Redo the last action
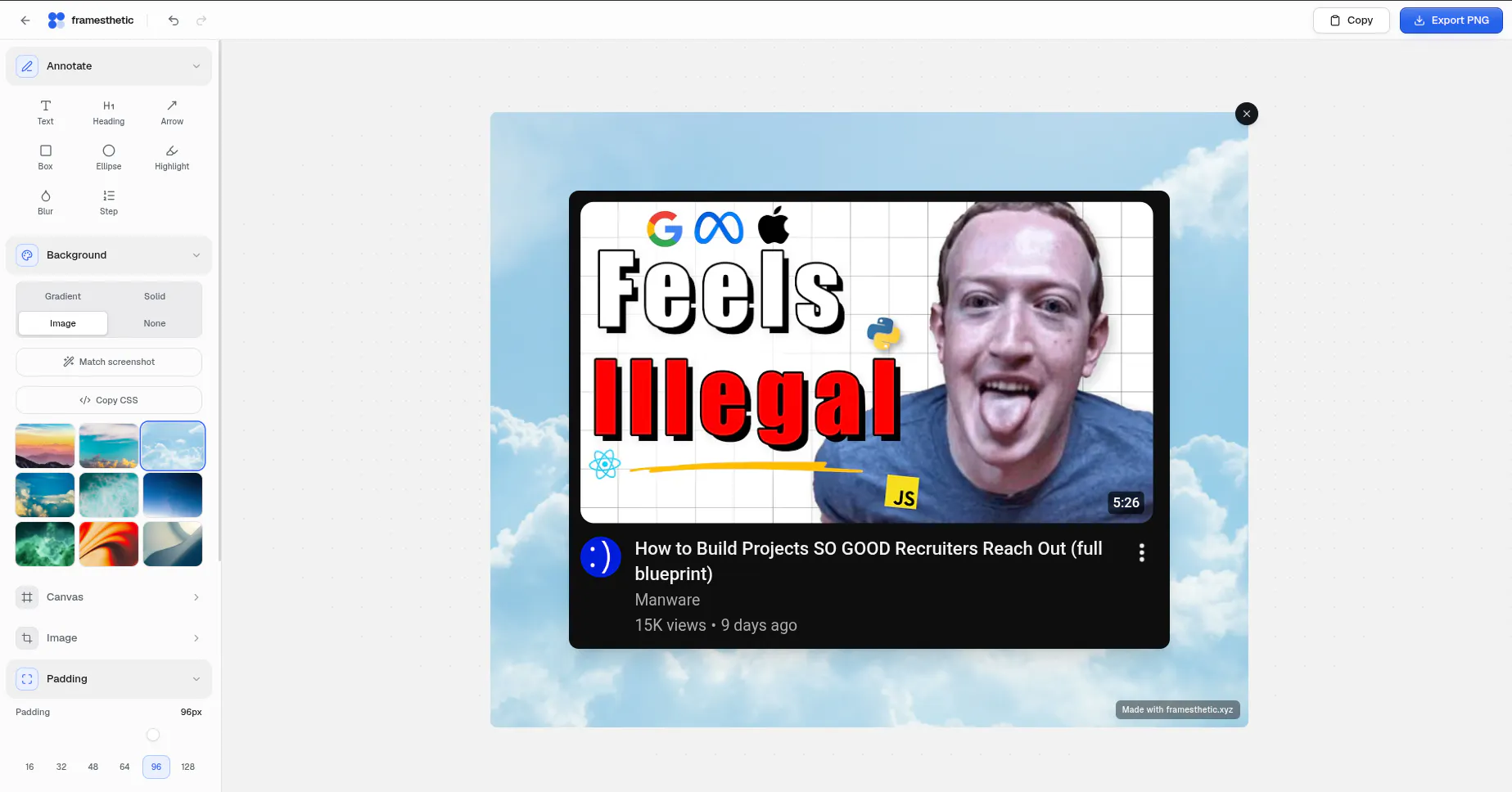Screen dimensions: 1512x792 201,20
